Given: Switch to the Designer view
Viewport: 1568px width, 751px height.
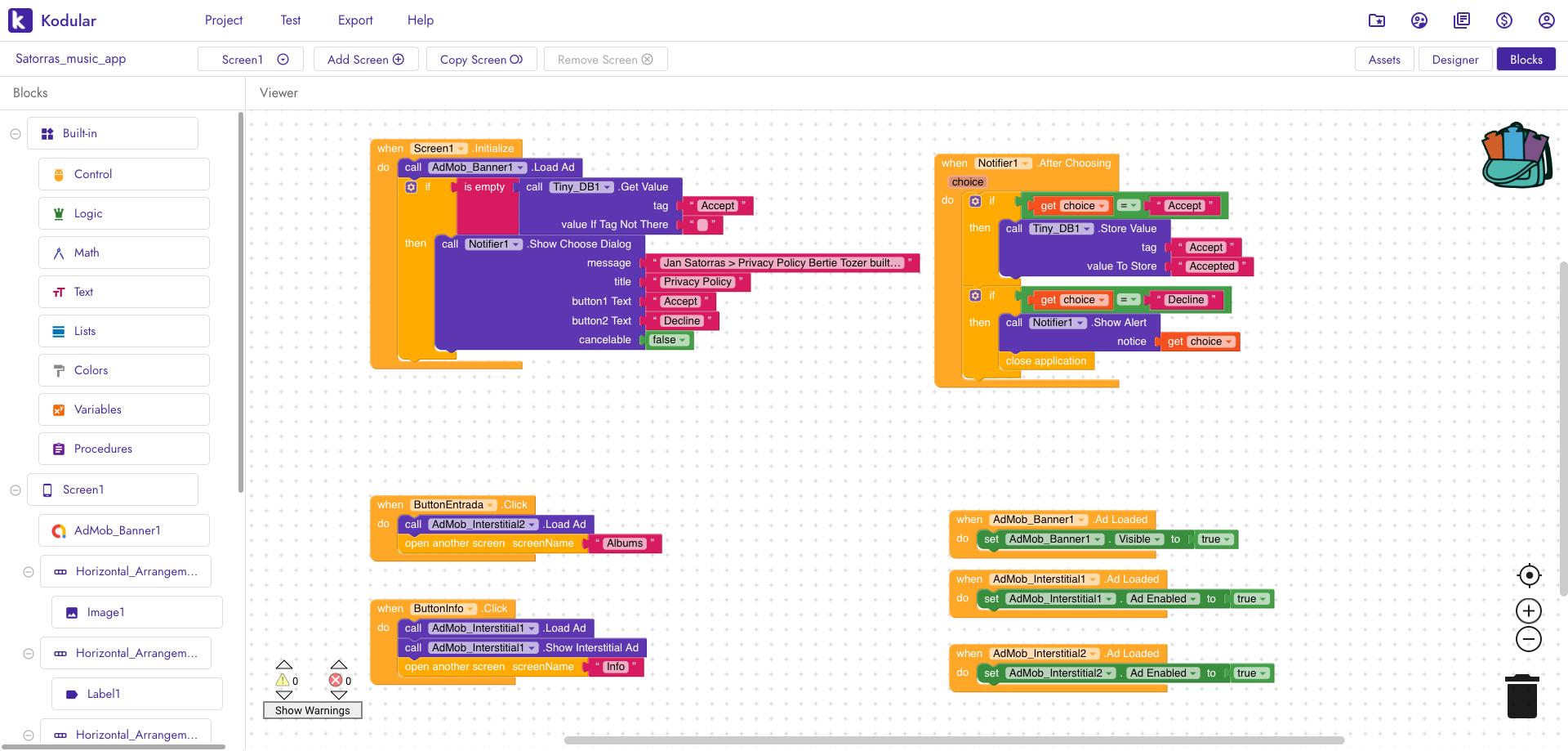Looking at the screenshot, I should point(1455,59).
